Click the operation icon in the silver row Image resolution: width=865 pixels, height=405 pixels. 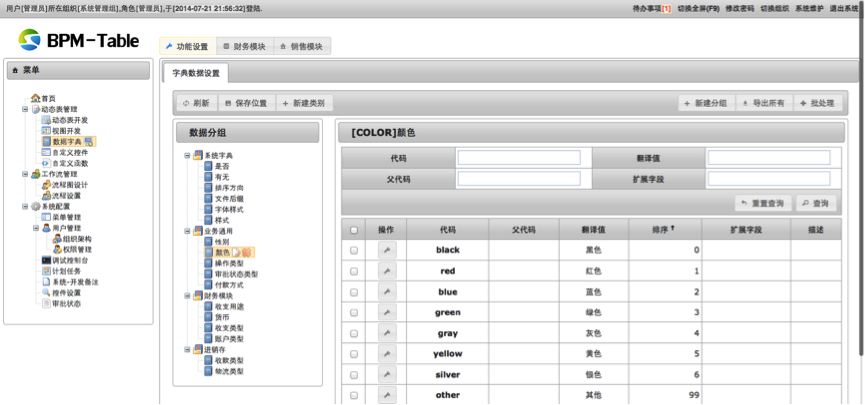386,374
